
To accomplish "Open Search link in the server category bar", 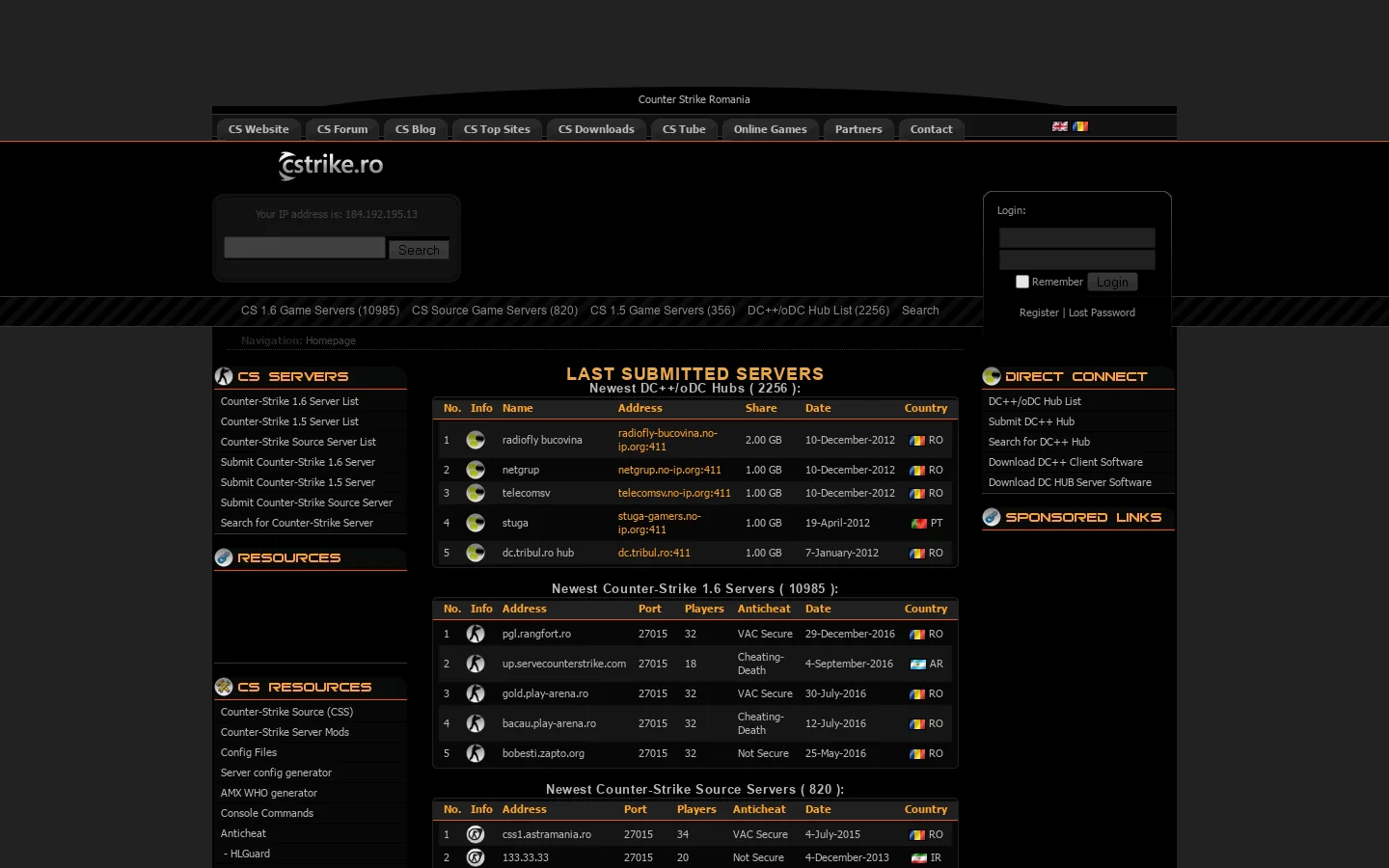I will [x=920, y=311].
